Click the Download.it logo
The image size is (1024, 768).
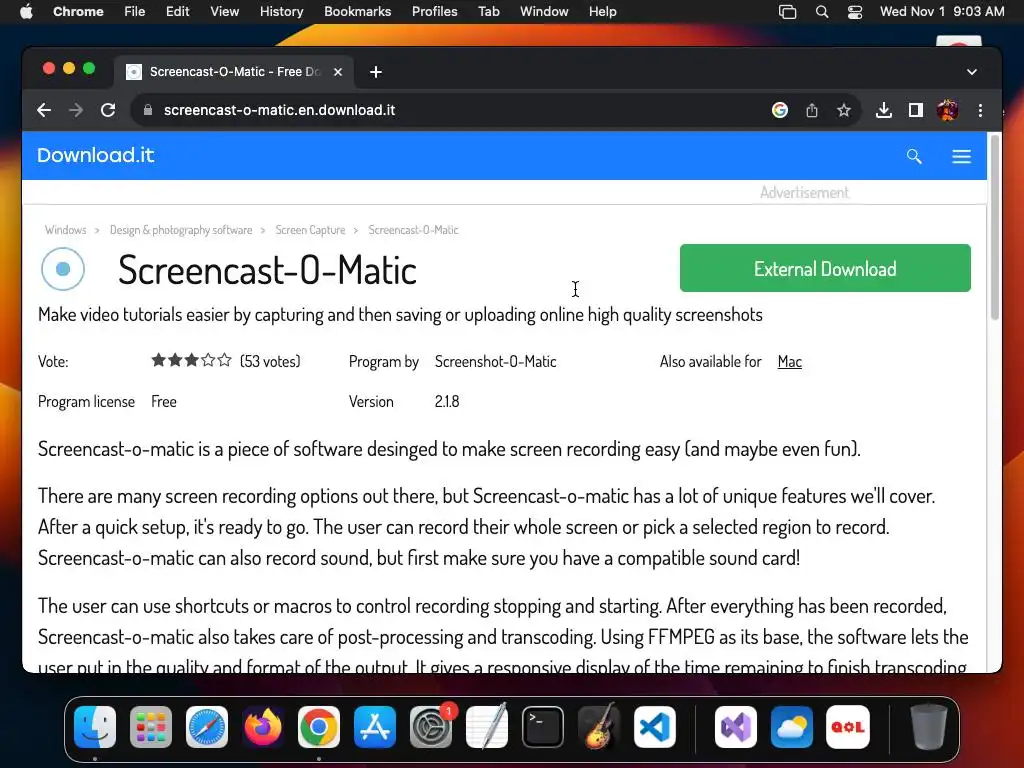click(95, 155)
